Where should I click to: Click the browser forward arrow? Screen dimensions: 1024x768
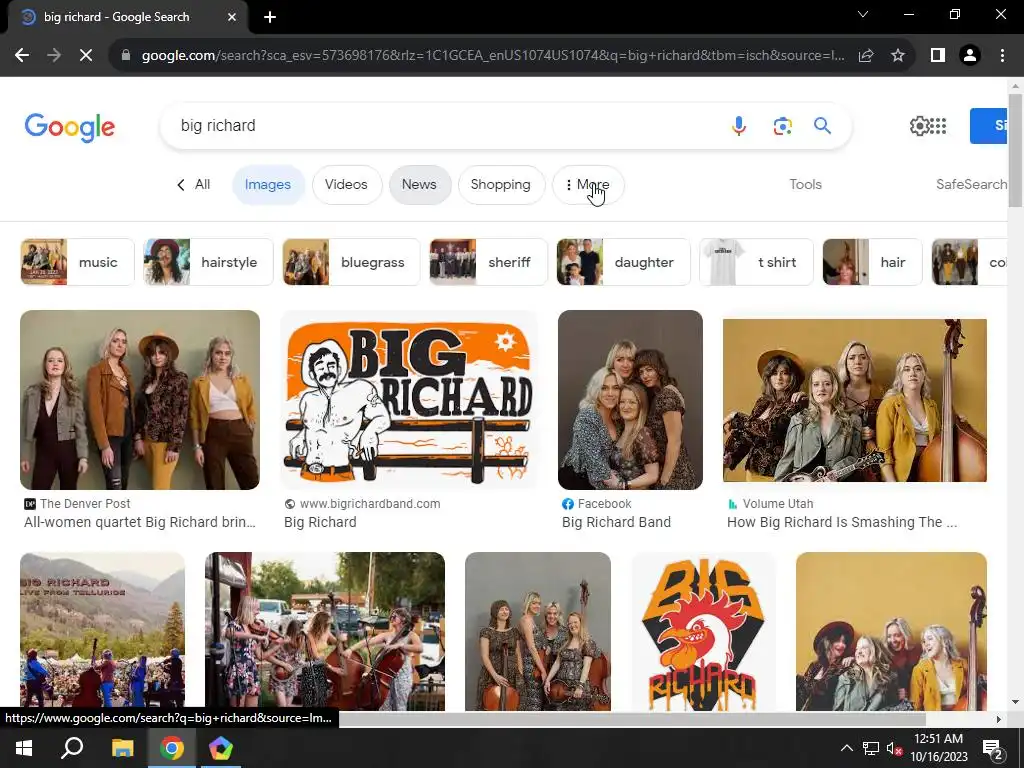click(54, 56)
